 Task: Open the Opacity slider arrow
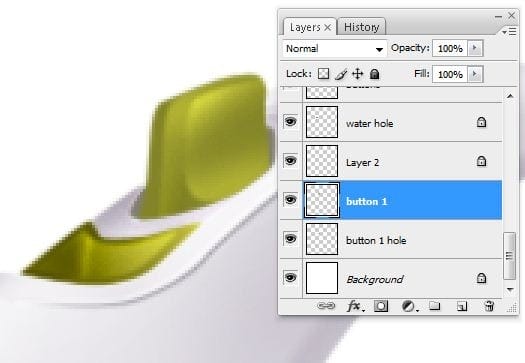[475, 48]
